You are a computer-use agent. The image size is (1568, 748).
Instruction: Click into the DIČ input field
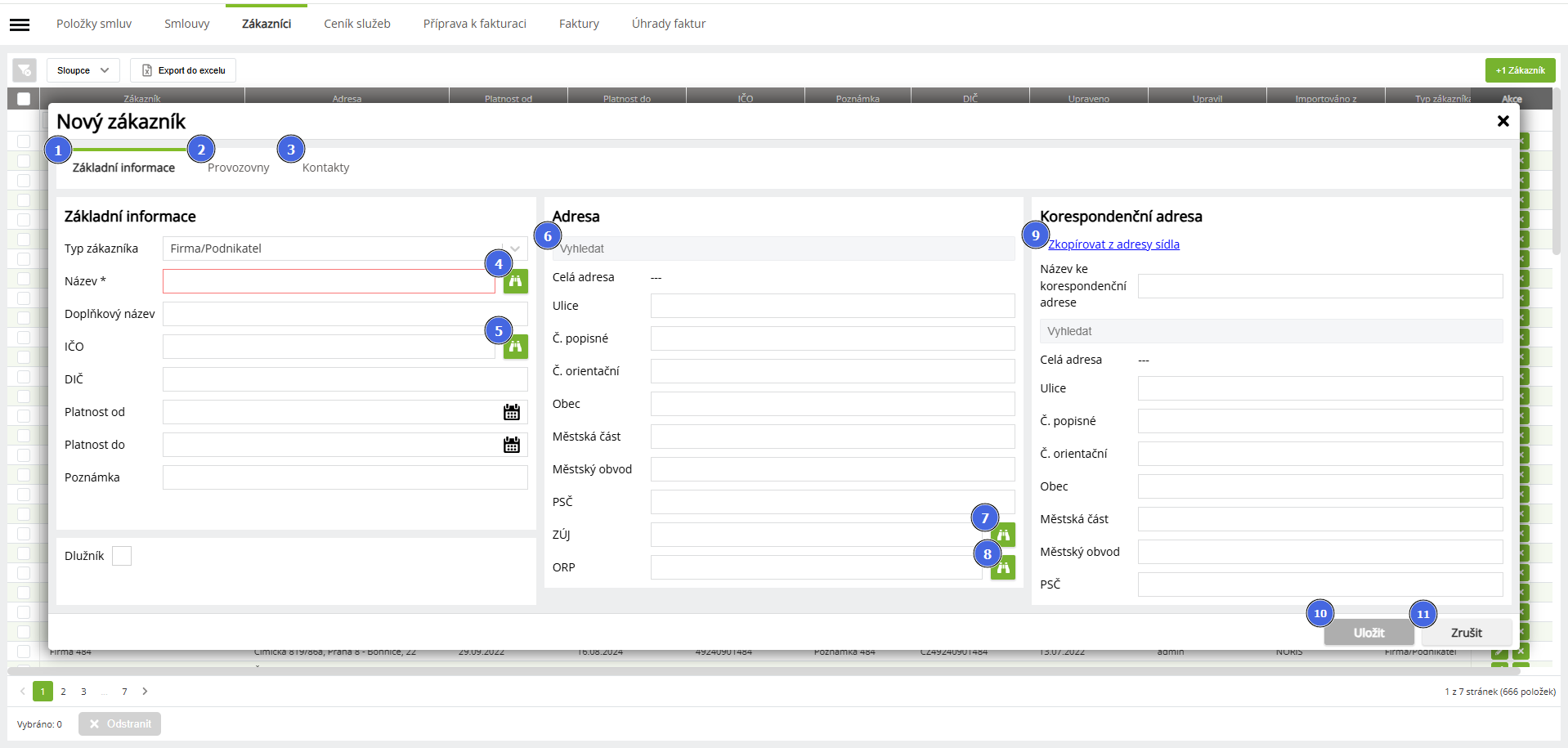[345, 379]
